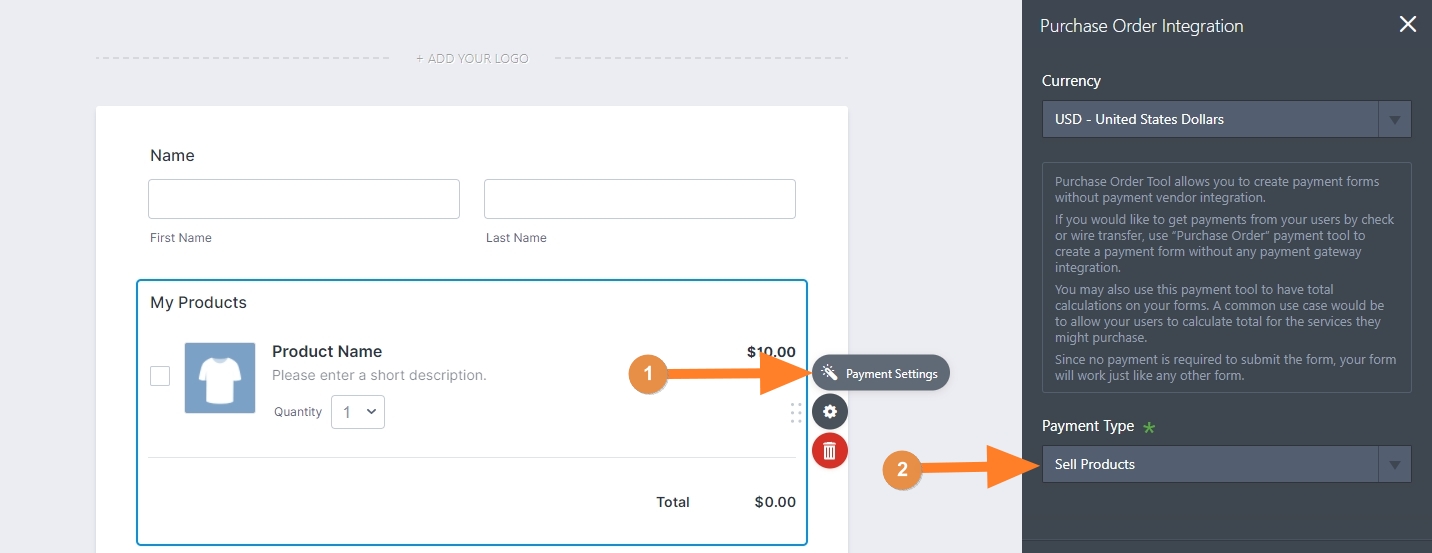Delete the My Products field via trash icon
This screenshot has width=1432, height=553.
[x=829, y=451]
